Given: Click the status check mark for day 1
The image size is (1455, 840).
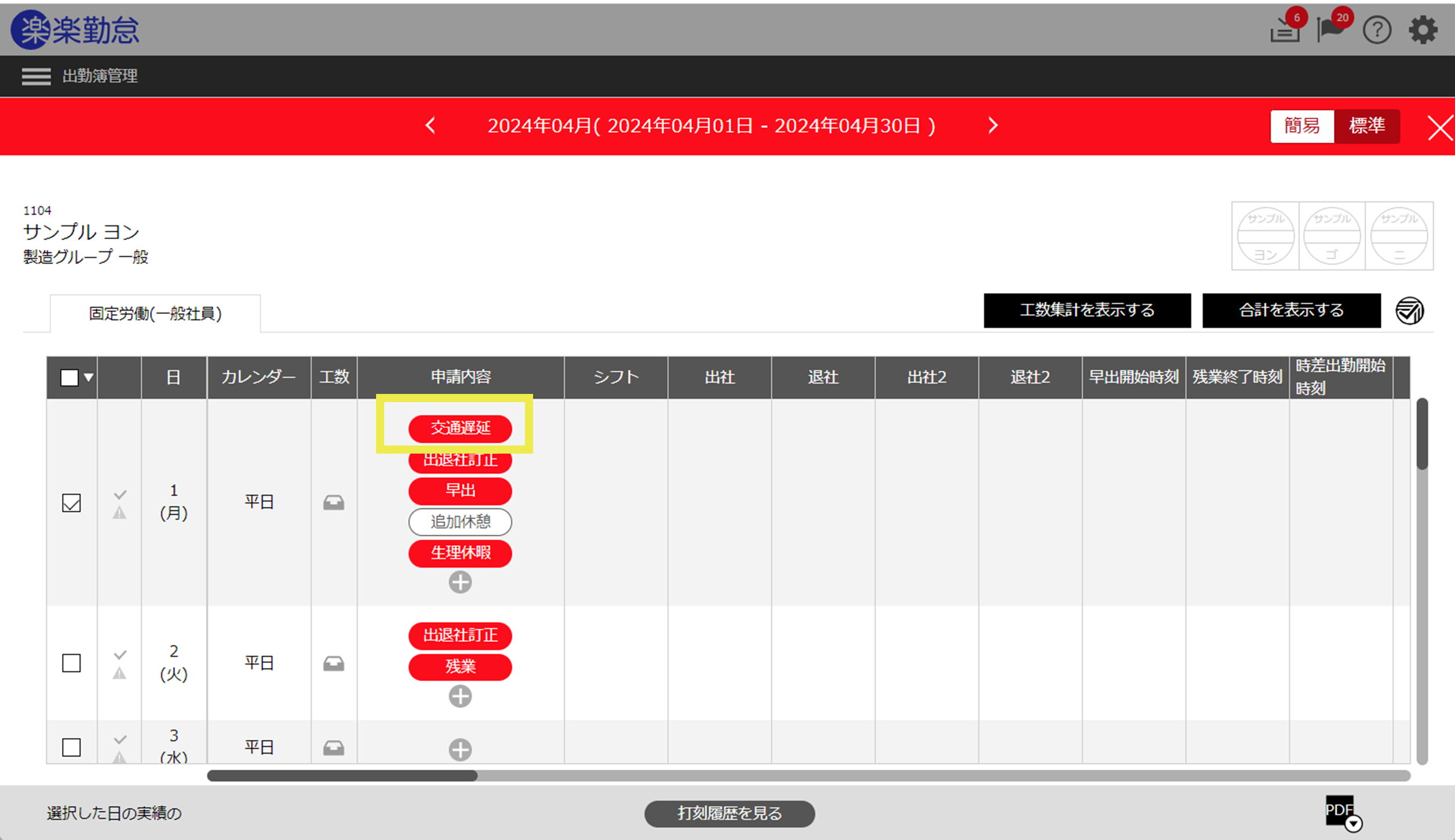Looking at the screenshot, I should click(x=120, y=495).
